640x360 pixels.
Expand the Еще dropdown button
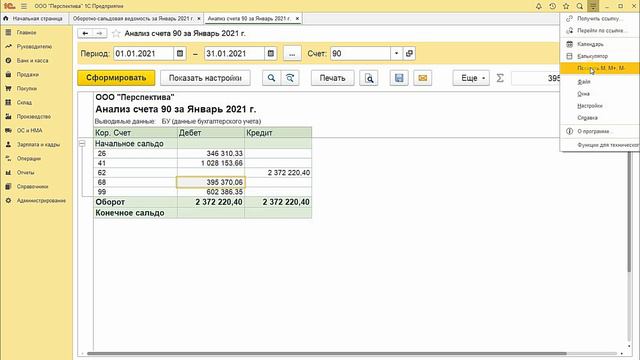(x=471, y=78)
